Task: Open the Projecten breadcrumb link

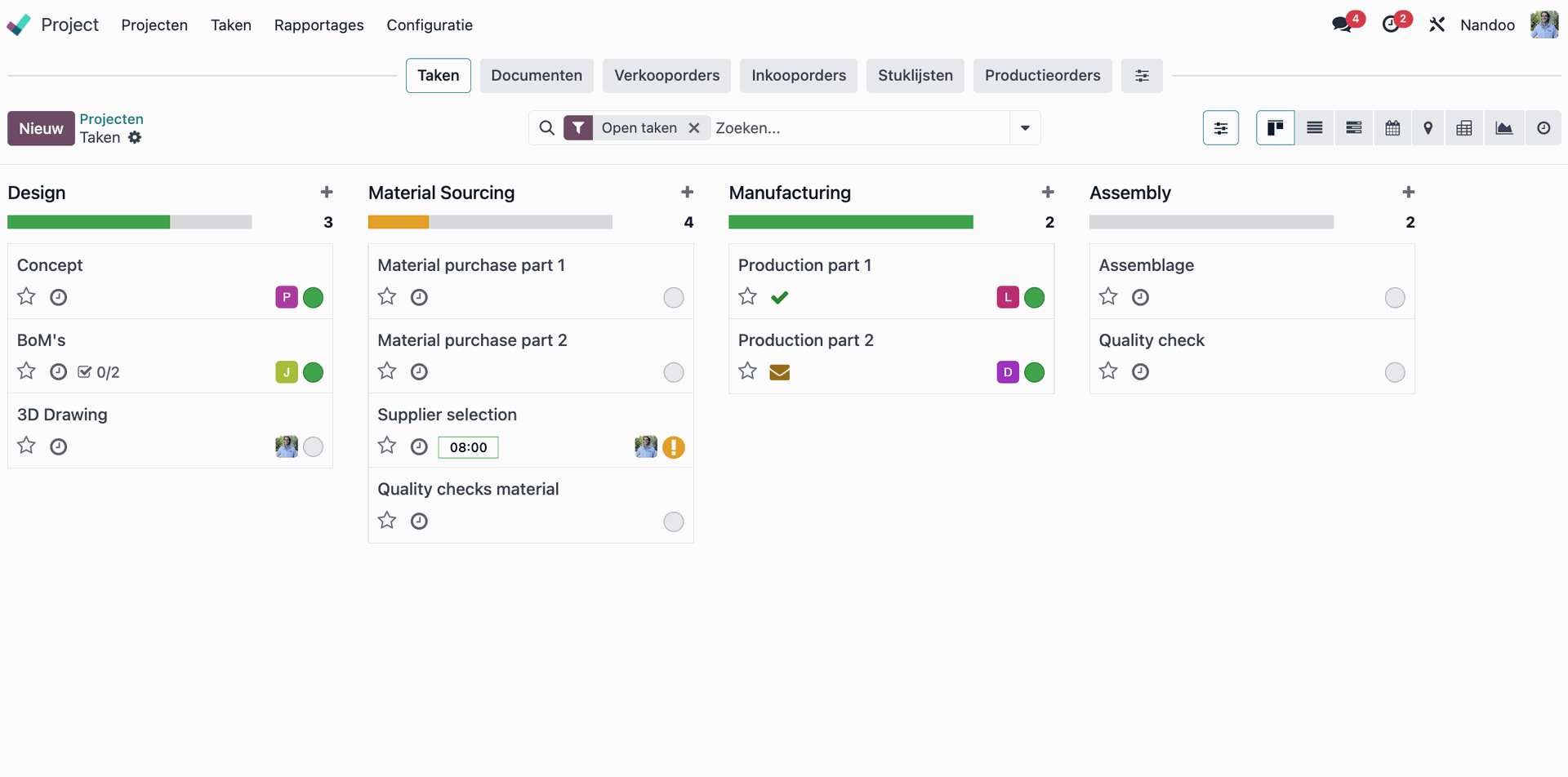Action: click(x=111, y=118)
